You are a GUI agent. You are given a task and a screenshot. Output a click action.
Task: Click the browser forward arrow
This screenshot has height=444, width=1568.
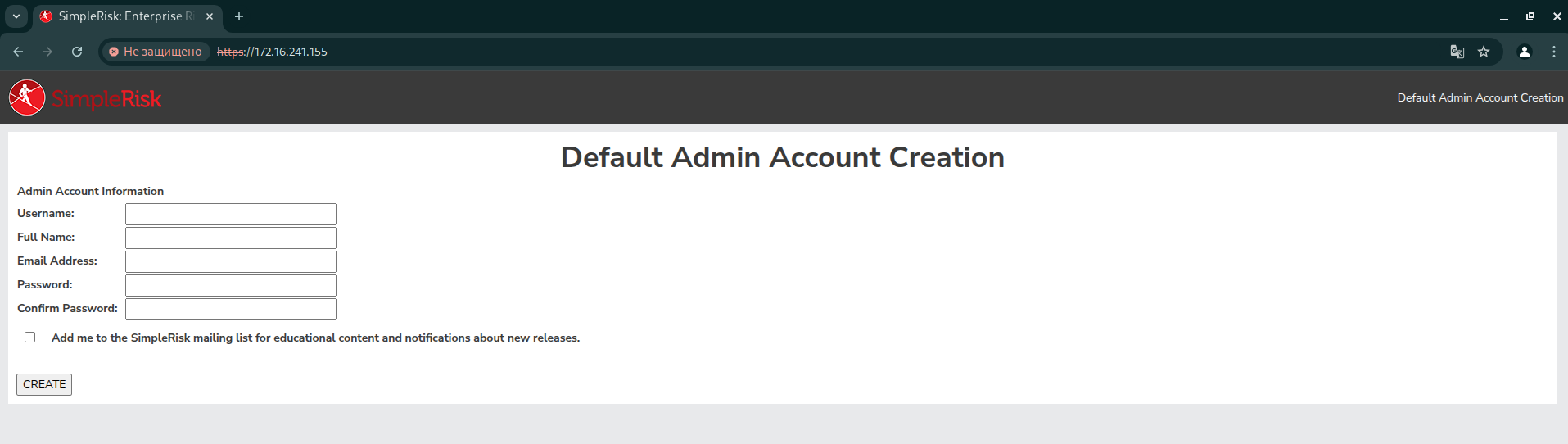point(47,52)
